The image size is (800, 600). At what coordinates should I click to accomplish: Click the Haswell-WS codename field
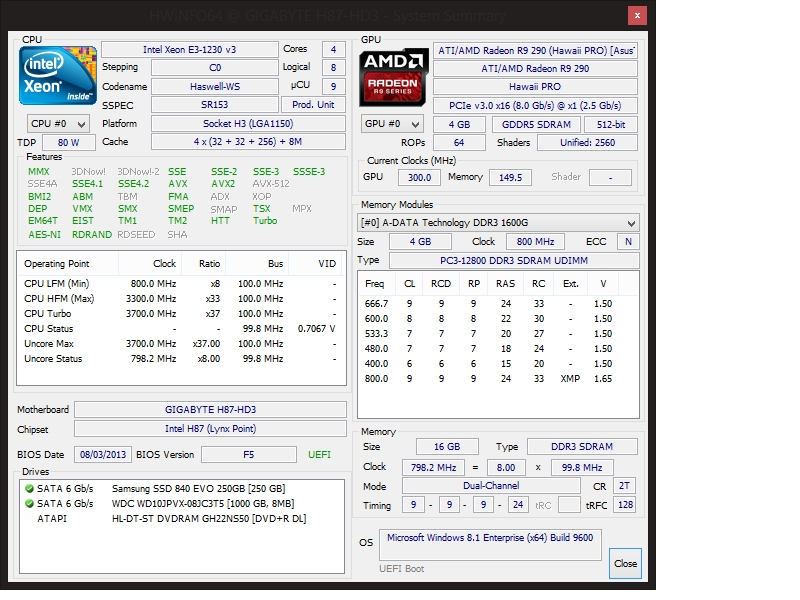pos(215,87)
